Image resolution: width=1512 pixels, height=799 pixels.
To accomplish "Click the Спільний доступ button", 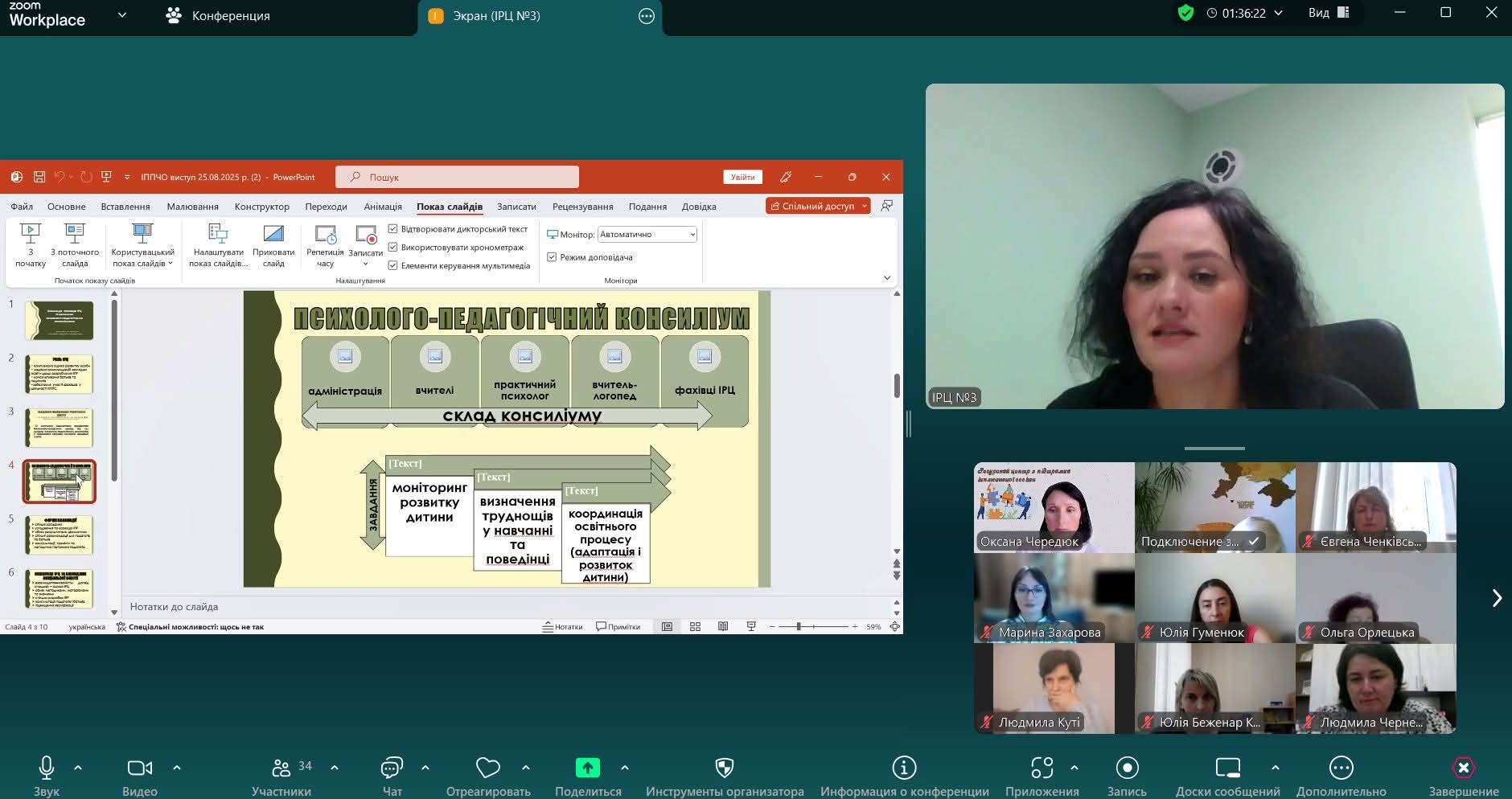I will [x=812, y=207].
